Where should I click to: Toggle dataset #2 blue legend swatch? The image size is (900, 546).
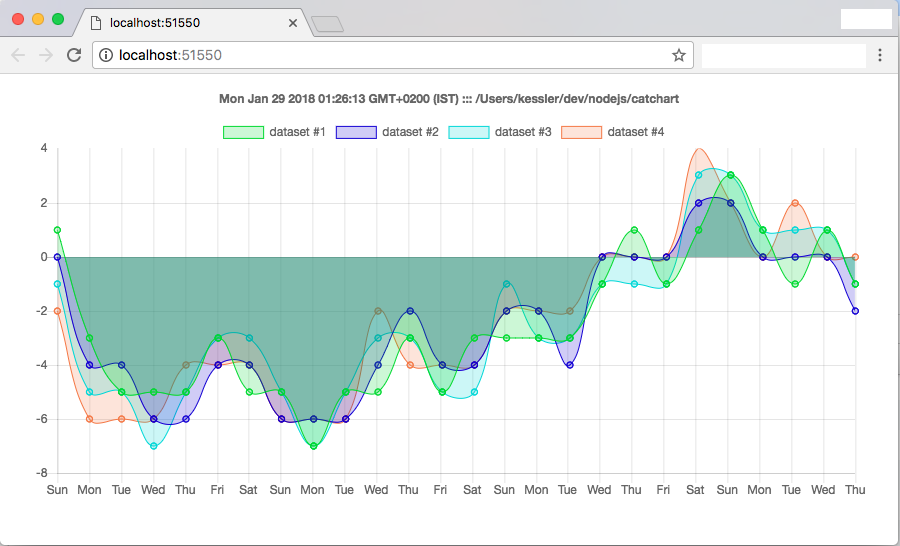(356, 132)
